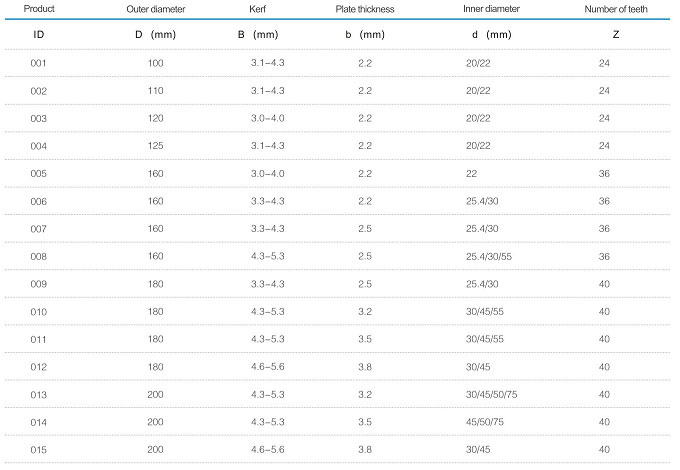Click plate thickness 3.8 in row 015
This screenshot has width=680, height=470.
(365, 450)
